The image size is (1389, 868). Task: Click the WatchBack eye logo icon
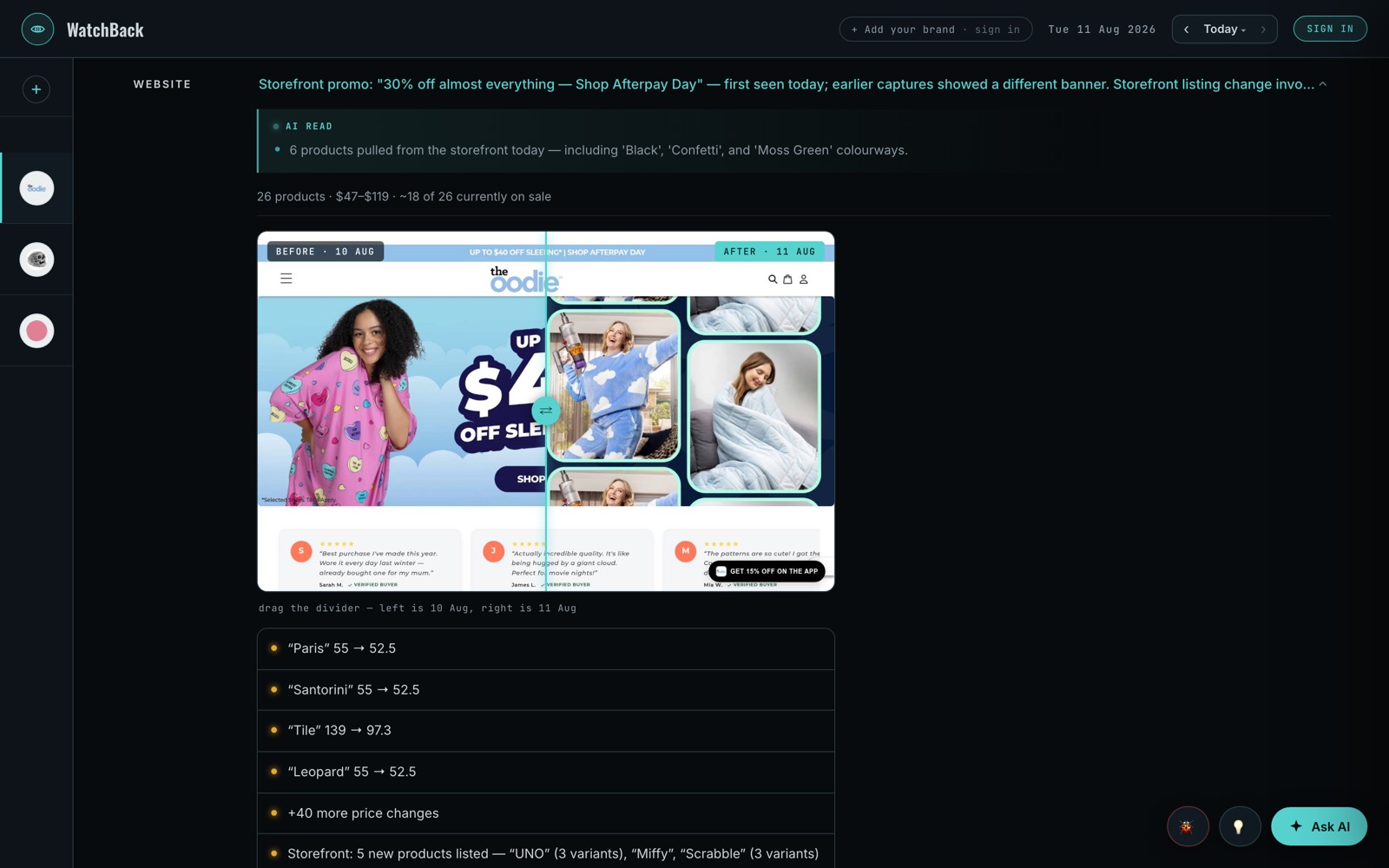point(37,30)
